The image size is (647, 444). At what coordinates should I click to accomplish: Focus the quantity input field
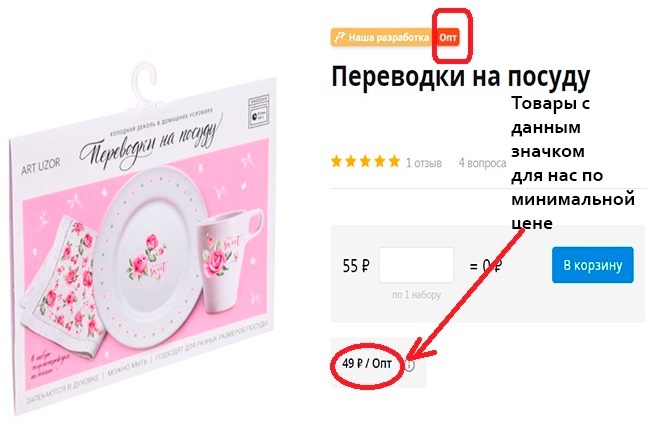pyautogui.click(x=416, y=265)
